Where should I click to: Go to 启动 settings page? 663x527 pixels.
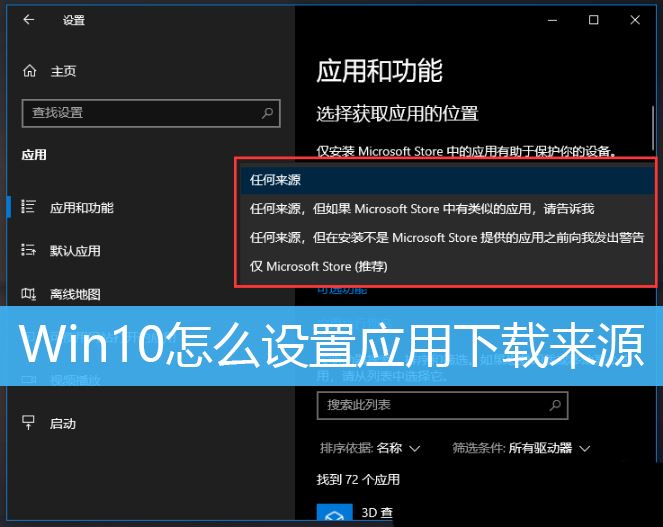pyautogui.click(x=62, y=423)
